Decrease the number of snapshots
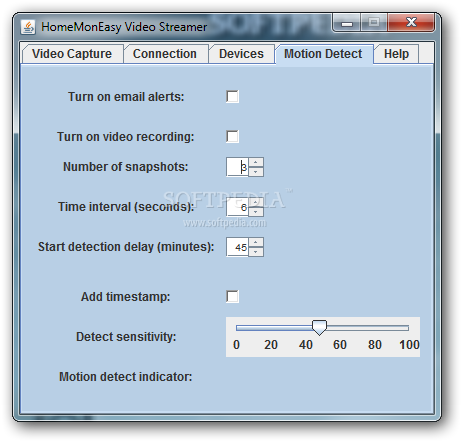Image resolution: width=462 pixels, height=442 pixels. pyautogui.click(x=256, y=172)
